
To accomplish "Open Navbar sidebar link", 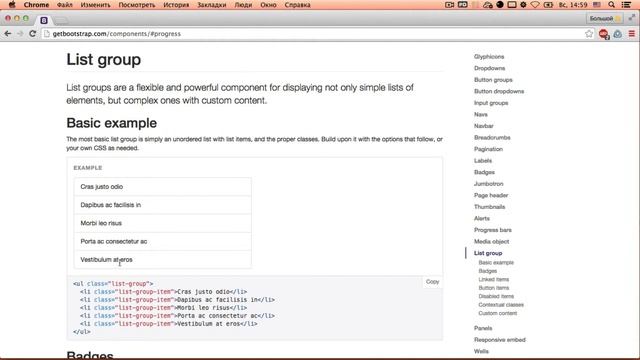I will click(484, 126).
